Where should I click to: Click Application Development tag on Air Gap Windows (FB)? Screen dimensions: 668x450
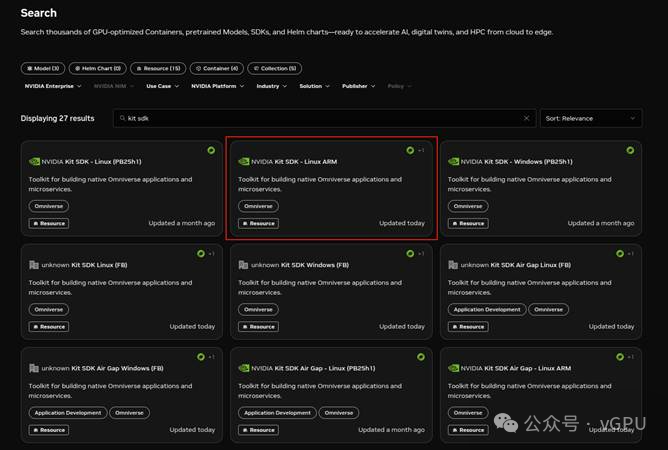(68, 412)
